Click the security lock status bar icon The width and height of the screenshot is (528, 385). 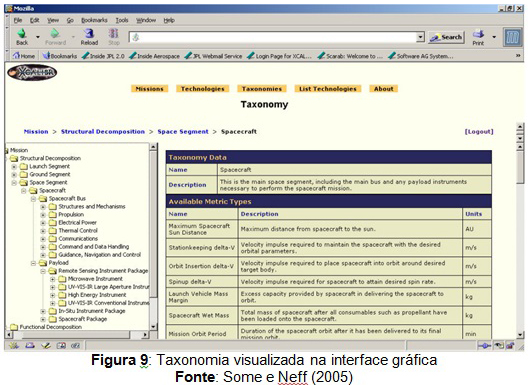511,346
